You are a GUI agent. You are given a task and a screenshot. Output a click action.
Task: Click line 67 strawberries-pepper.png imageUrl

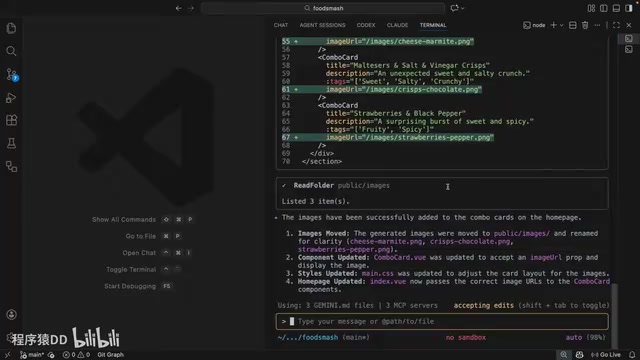pos(410,138)
